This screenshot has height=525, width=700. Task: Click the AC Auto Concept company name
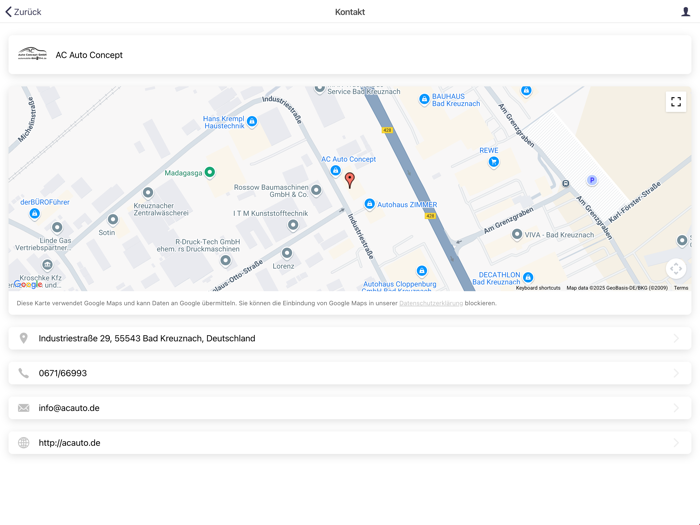89,55
